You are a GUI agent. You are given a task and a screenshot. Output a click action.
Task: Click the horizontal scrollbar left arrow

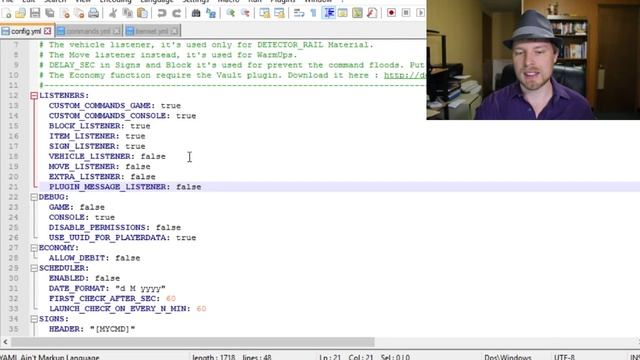coord(5,342)
